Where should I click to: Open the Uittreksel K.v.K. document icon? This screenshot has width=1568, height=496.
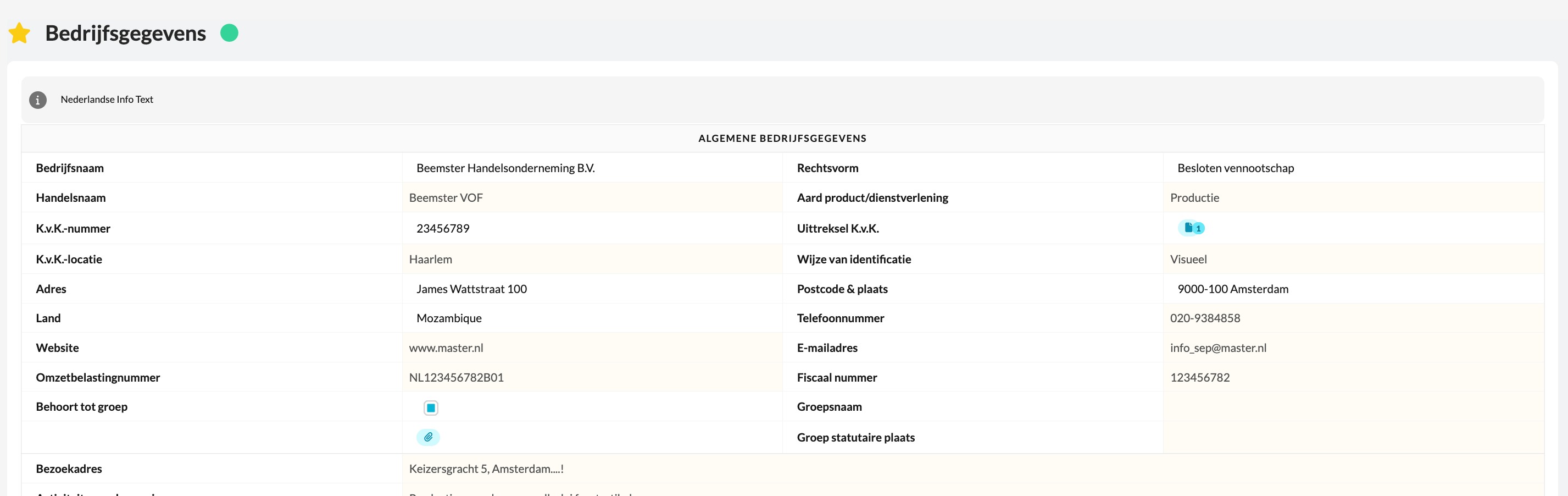(1191, 229)
